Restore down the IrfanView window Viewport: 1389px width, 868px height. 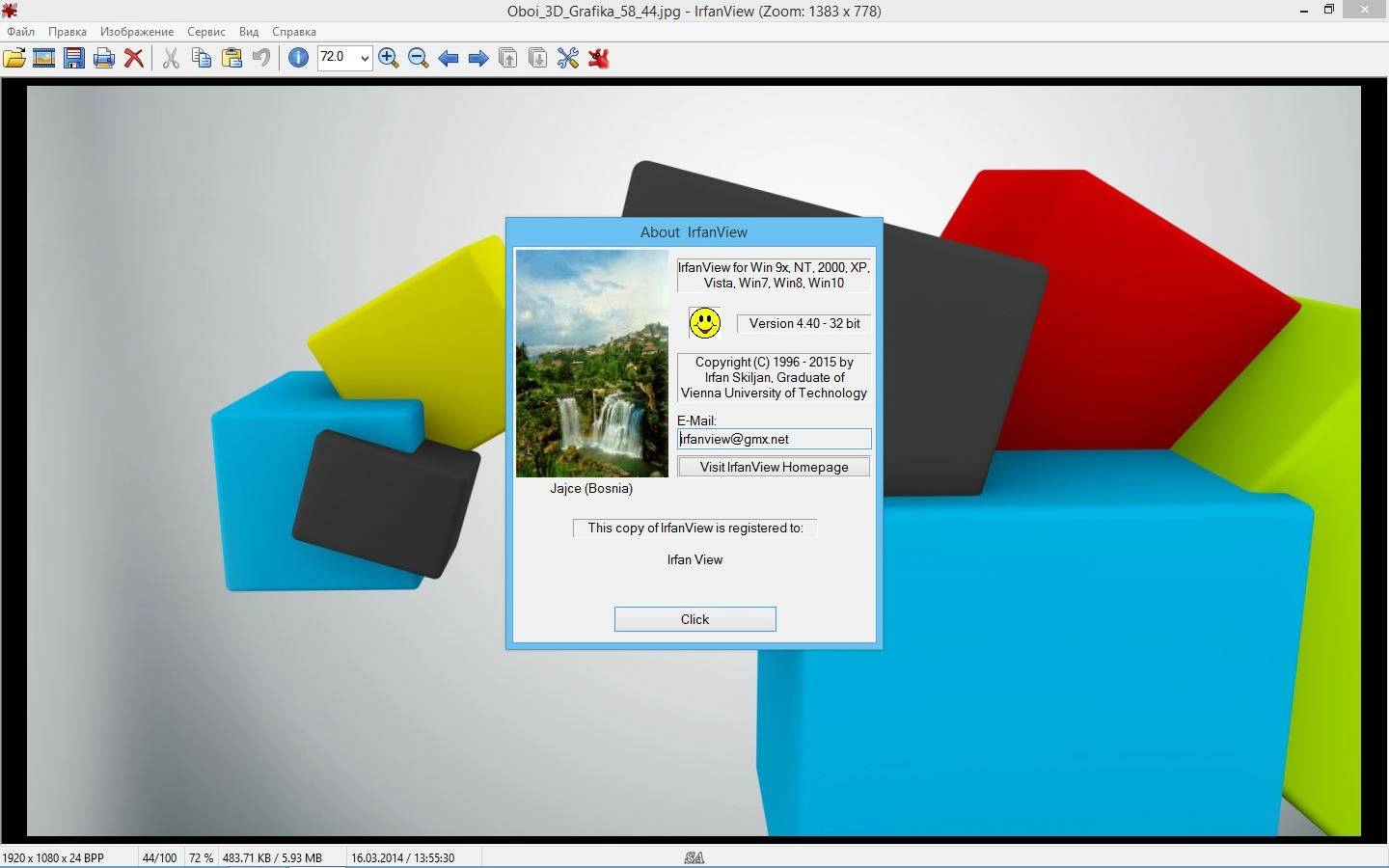(1328, 10)
